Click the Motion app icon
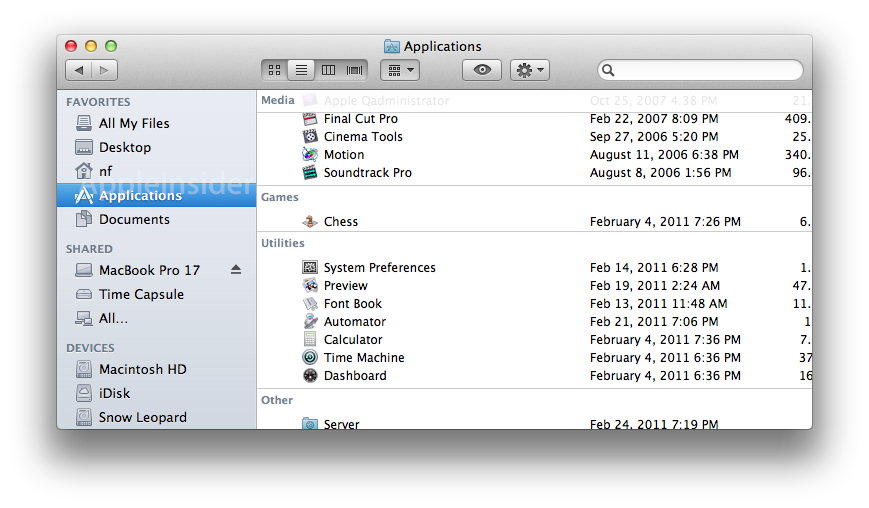This screenshot has height=508, width=869. (310, 155)
